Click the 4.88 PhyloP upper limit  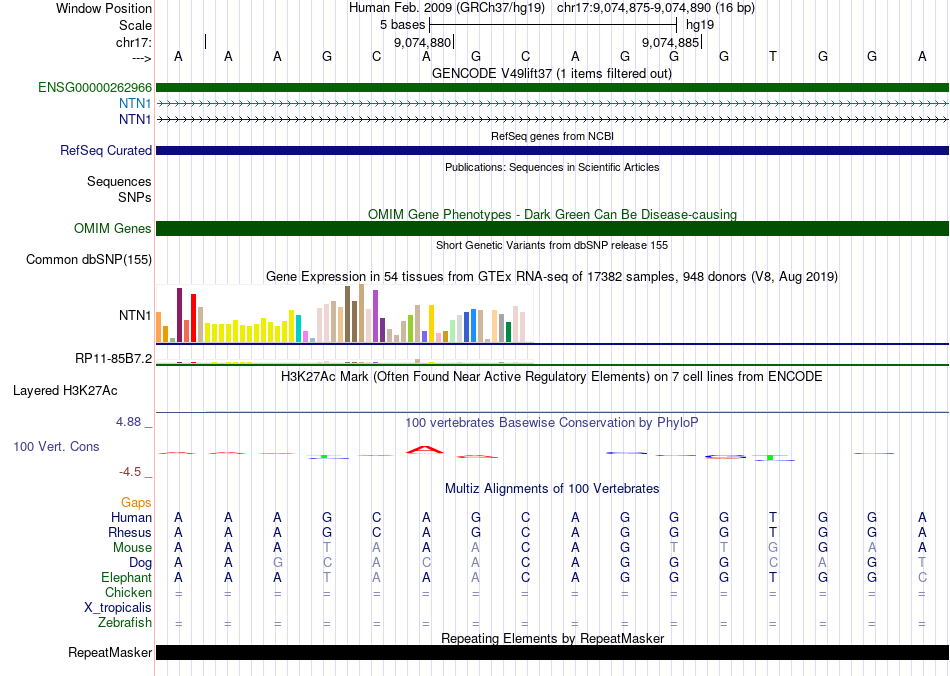click(128, 422)
